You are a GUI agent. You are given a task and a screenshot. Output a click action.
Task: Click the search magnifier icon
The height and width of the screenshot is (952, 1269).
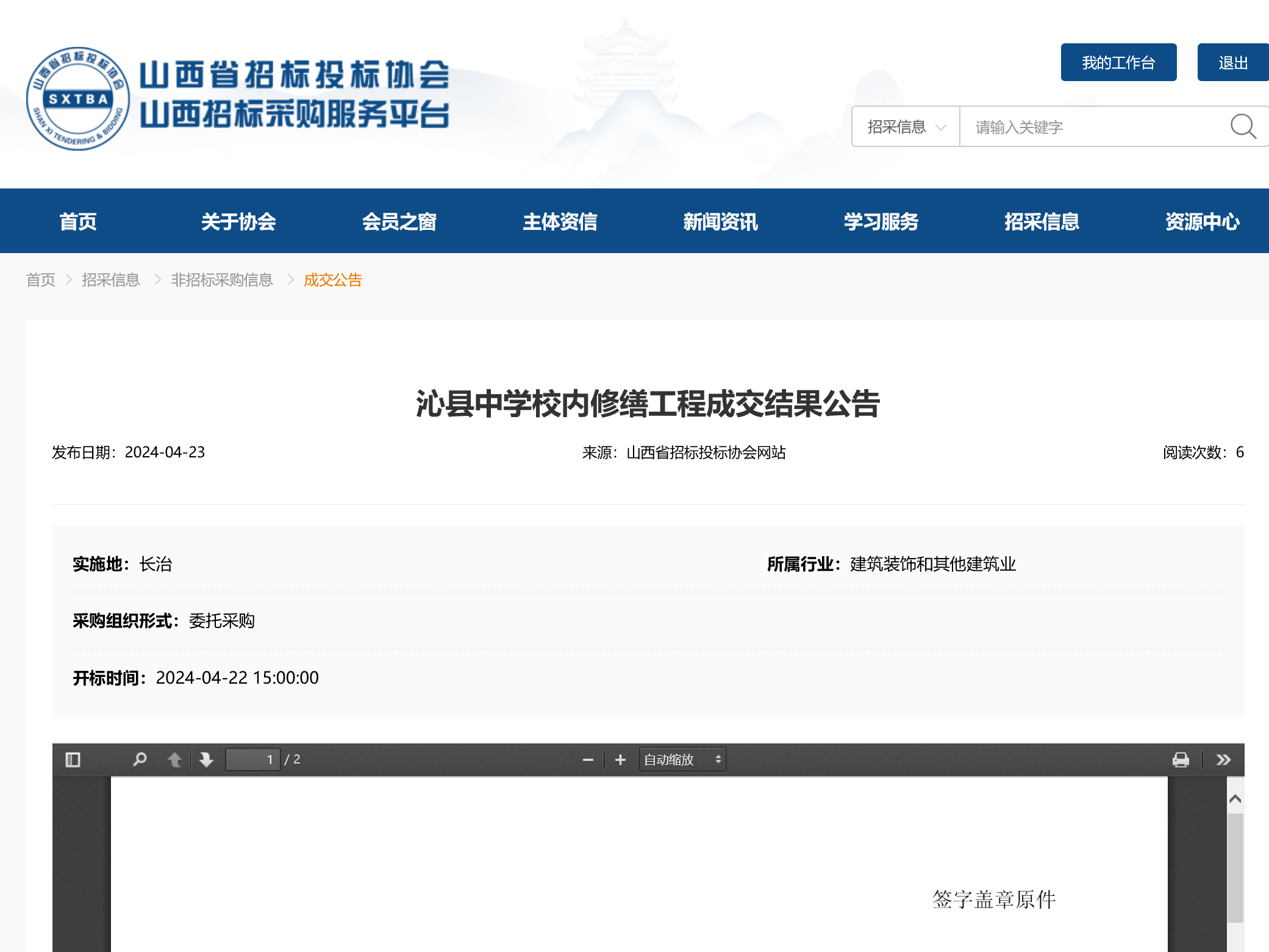point(1242,126)
